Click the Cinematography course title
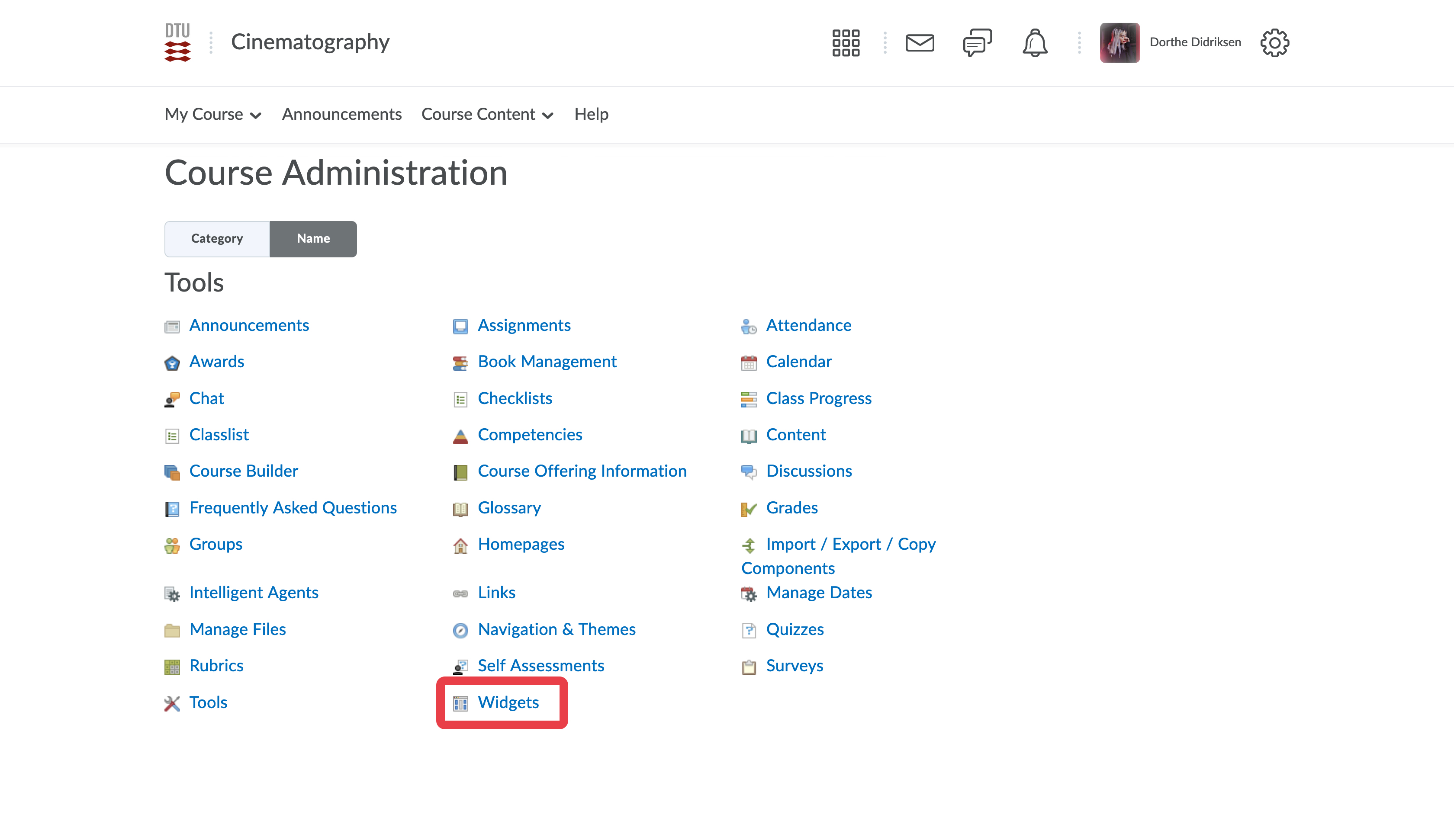The height and width of the screenshot is (840, 1454). coord(310,43)
